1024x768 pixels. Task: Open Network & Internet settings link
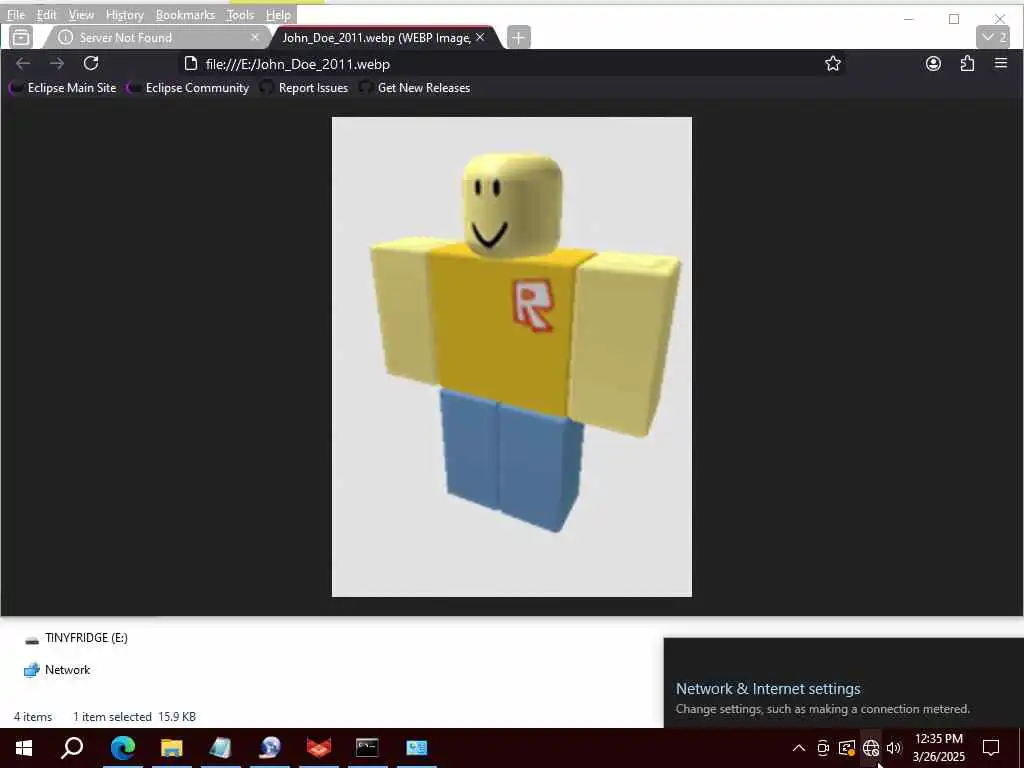(x=768, y=689)
